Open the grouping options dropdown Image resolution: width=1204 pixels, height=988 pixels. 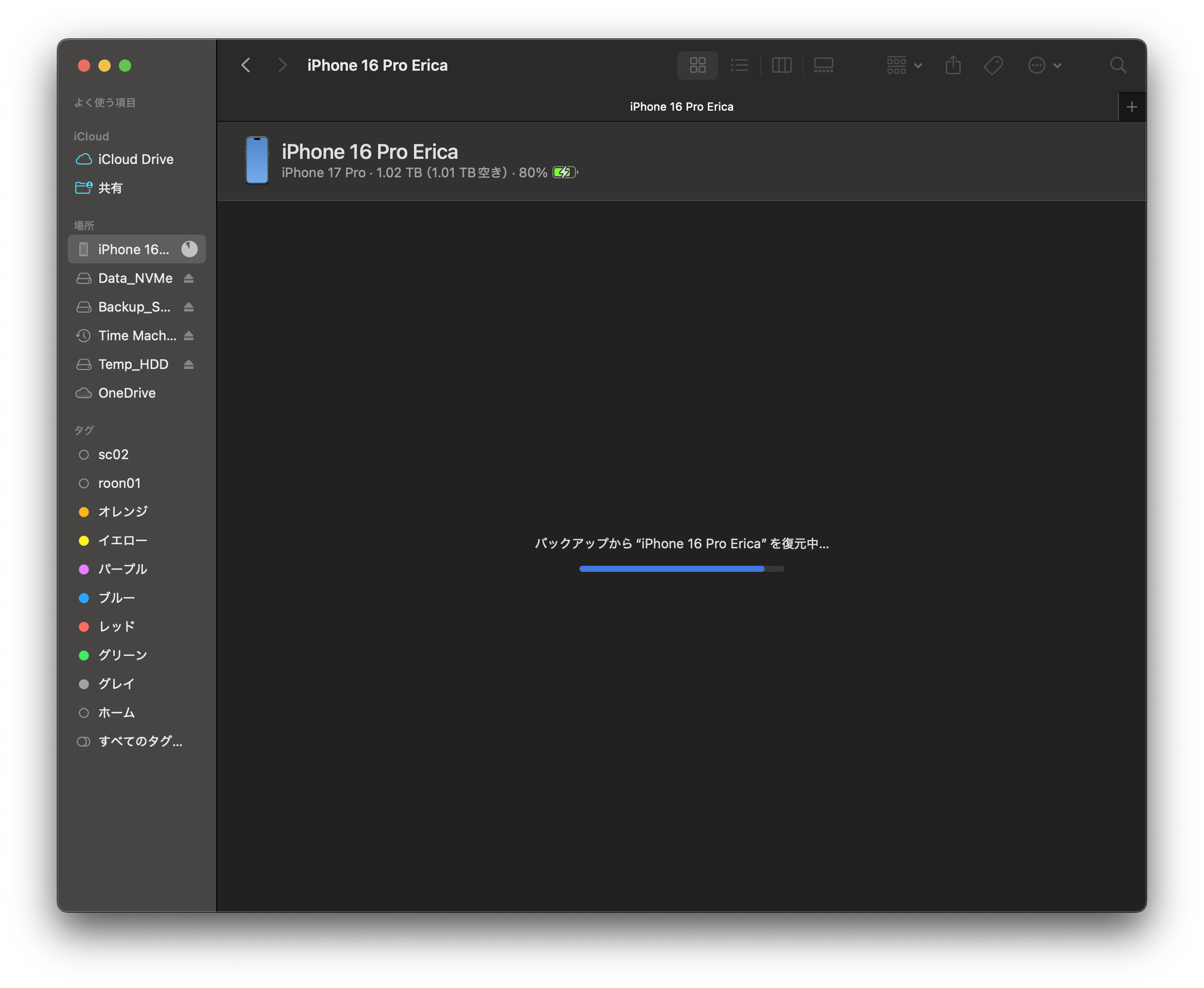pyautogui.click(x=904, y=66)
